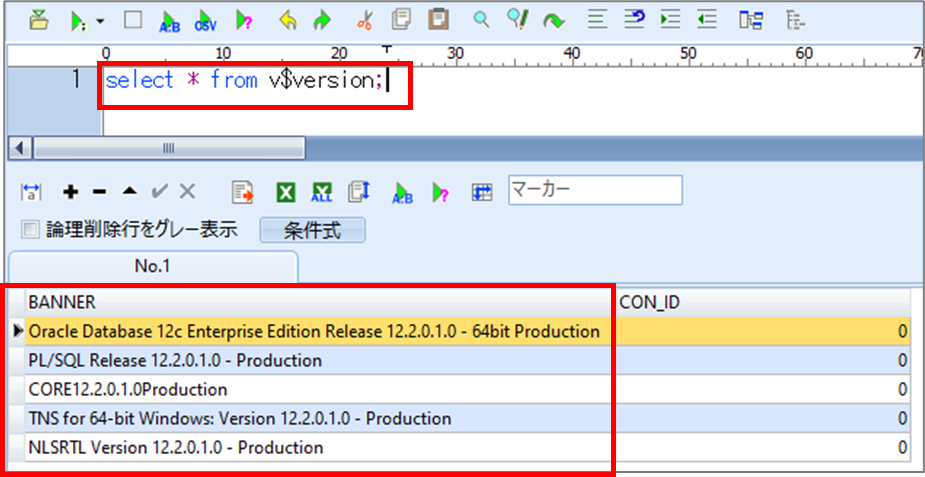Viewport: 925px width, 477px height.
Task: Open query designer diagram icon
Action: coord(751,21)
